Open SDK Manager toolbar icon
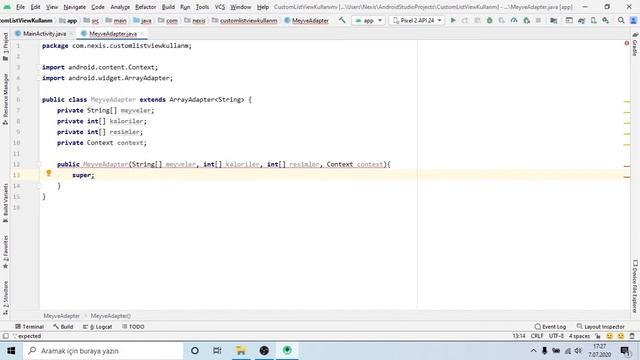The height and width of the screenshot is (360, 640). point(606,20)
